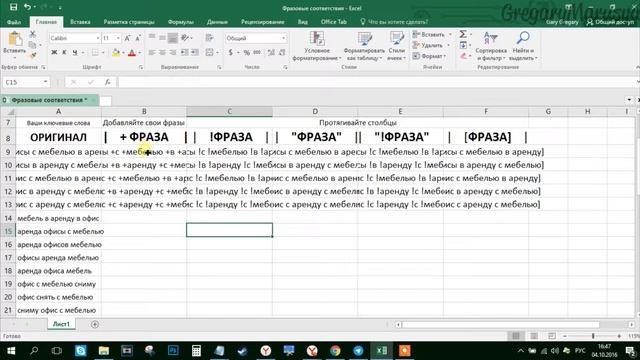640x360 pixels.
Task: Expand the Name Box dropdown arrow
Action: pyautogui.click(x=45, y=82)
